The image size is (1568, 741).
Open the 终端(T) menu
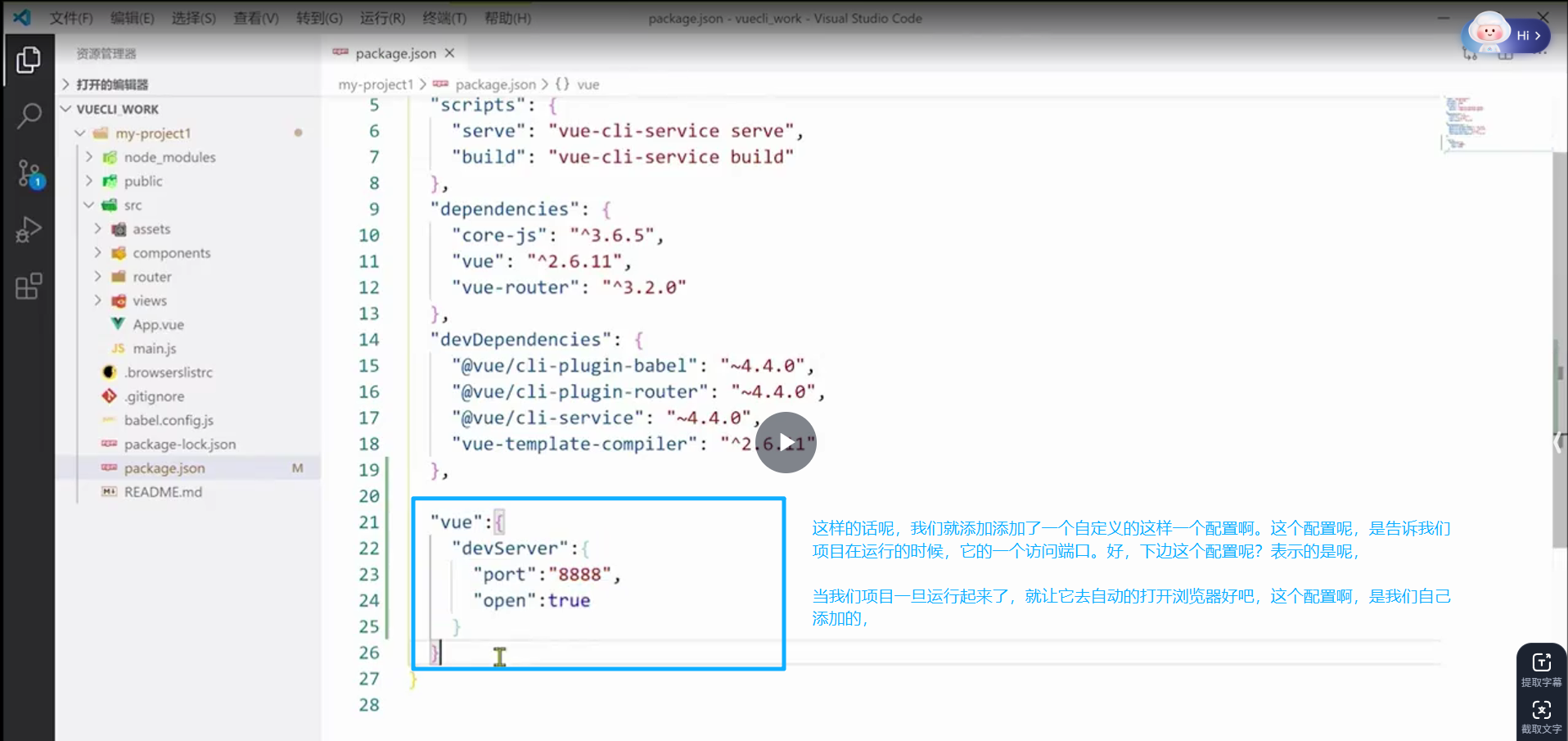tap(444, 18)
